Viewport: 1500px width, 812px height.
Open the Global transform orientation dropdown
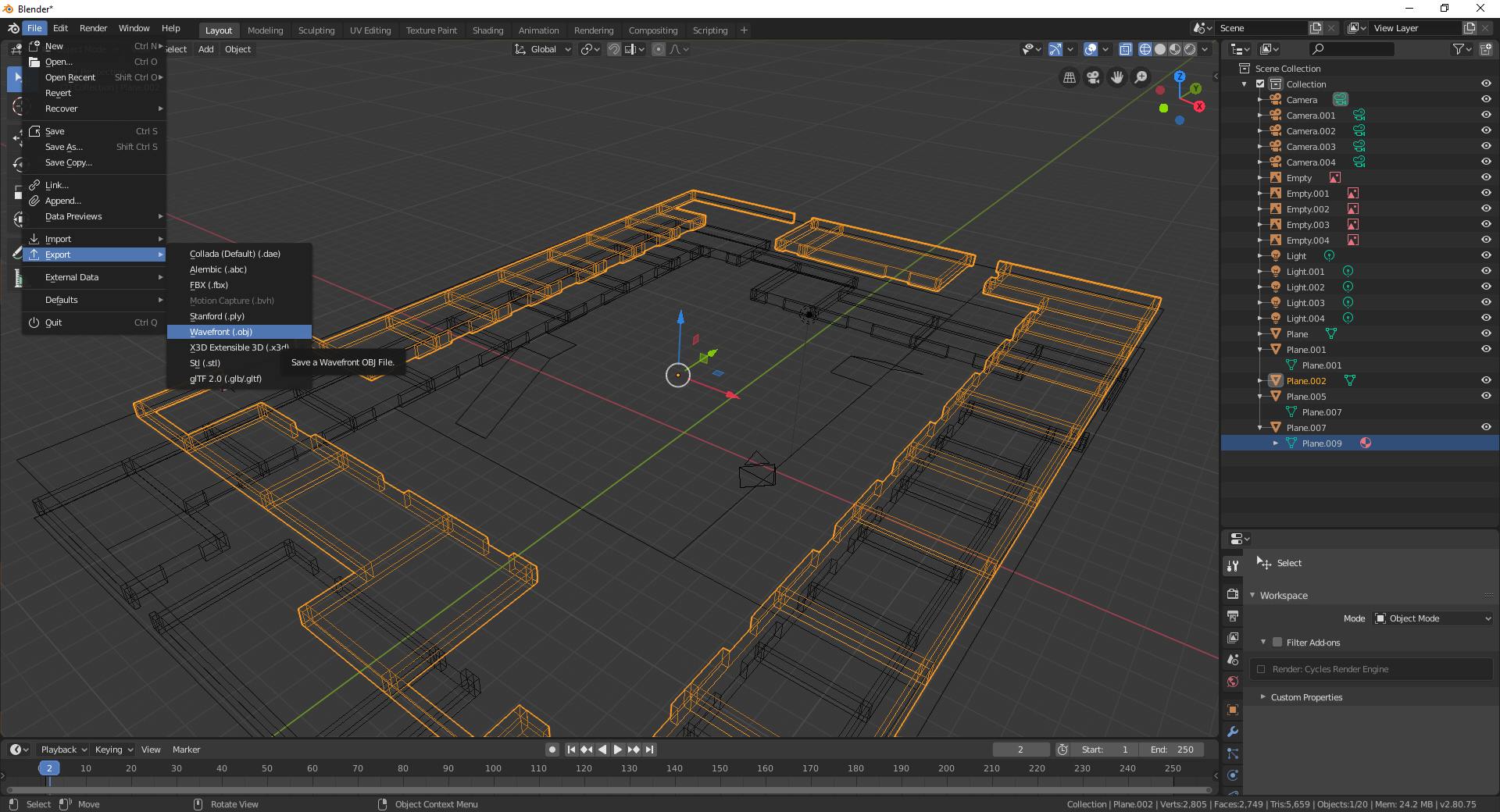click(x=543, y=49)
